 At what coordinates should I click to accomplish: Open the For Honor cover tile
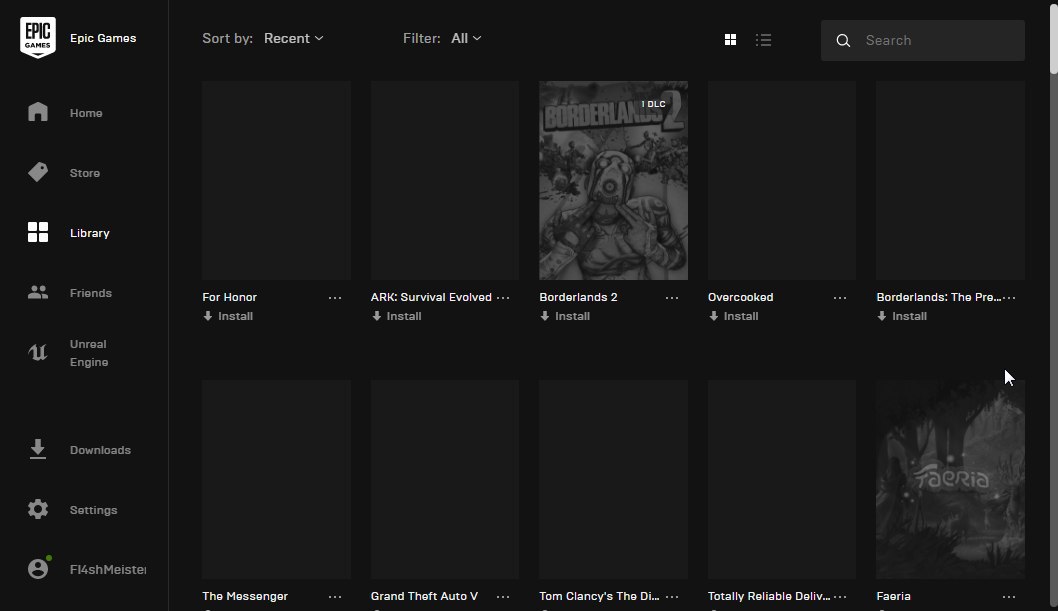click(276, 180)
